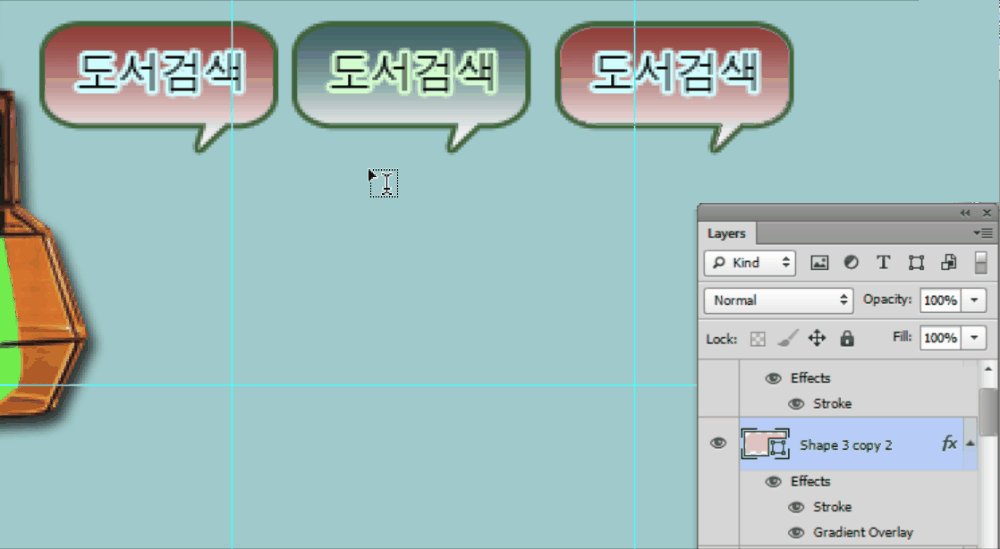This screenshot has height=549, width=1000.
Task: Hide the upper layer's Stroke effect
Action: pos(796,404)
